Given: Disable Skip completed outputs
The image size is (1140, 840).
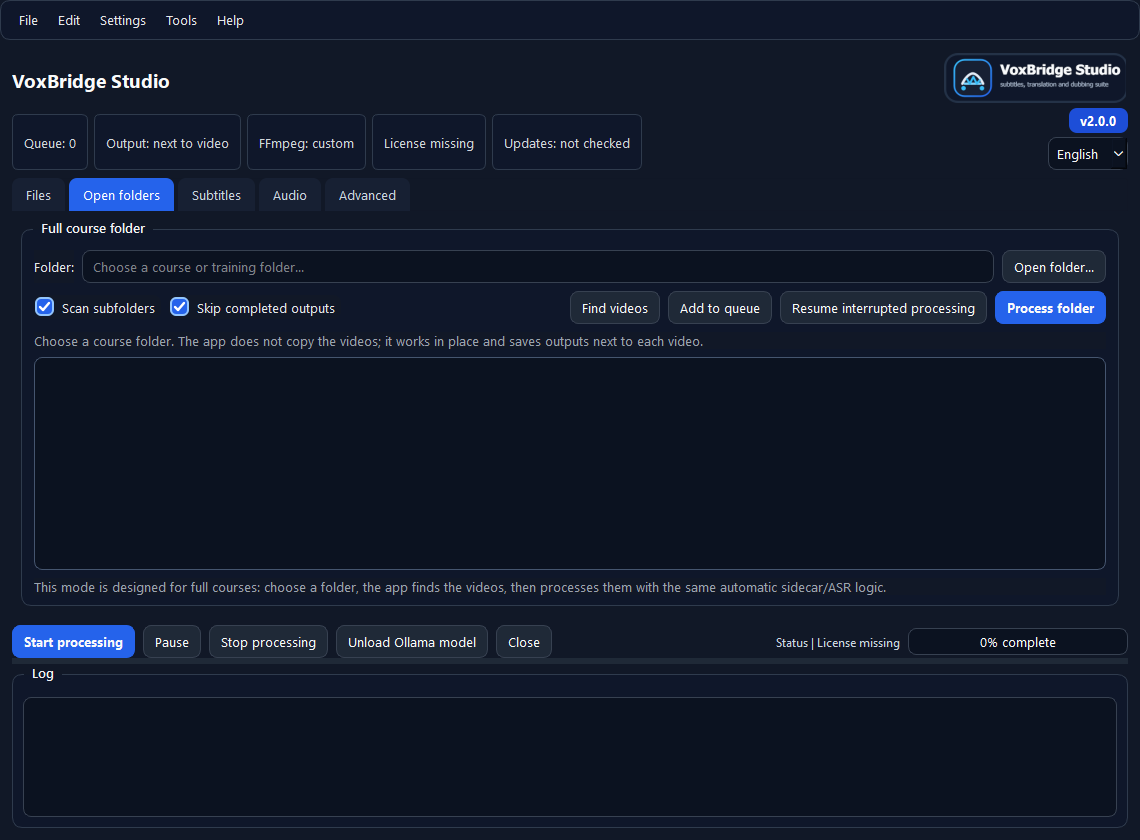Looking at the screenshot, I should tap(179, 307).
